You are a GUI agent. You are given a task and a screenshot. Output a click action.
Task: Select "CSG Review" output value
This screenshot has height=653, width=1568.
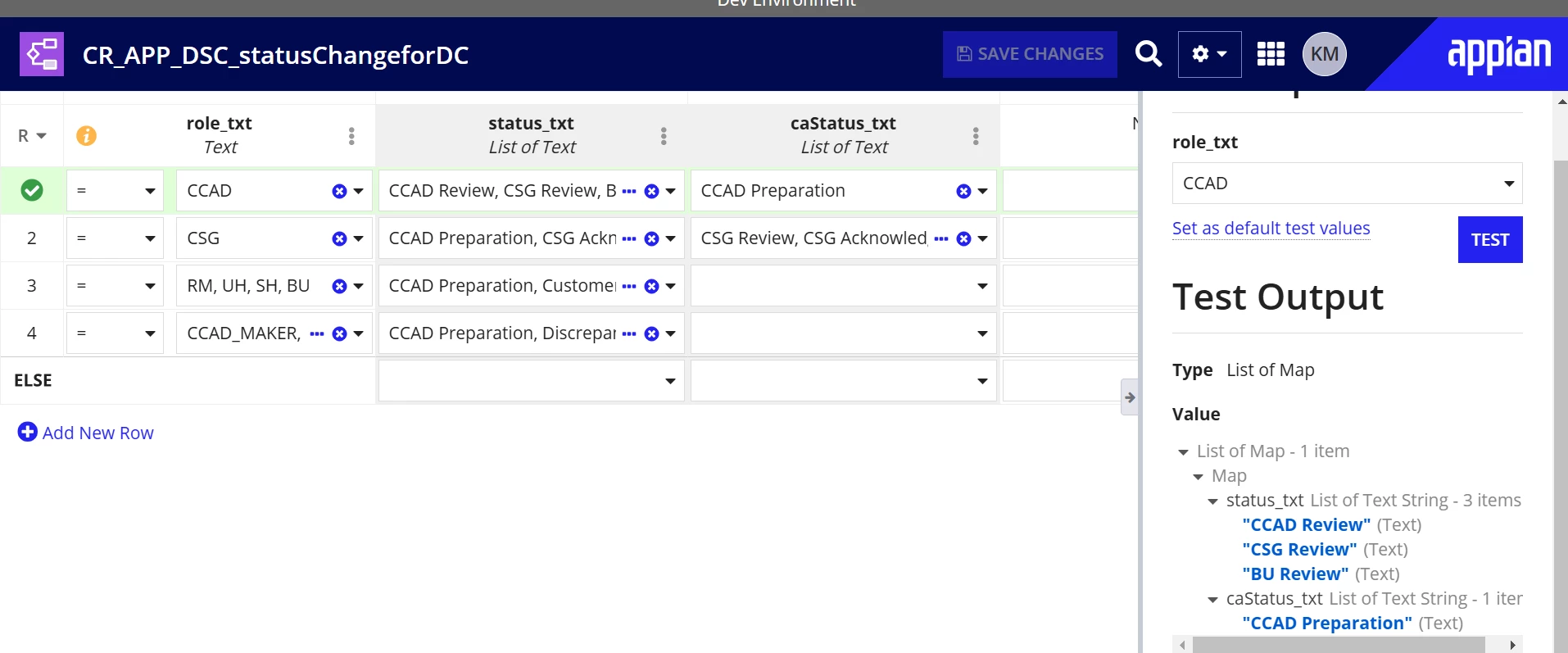1298,549
